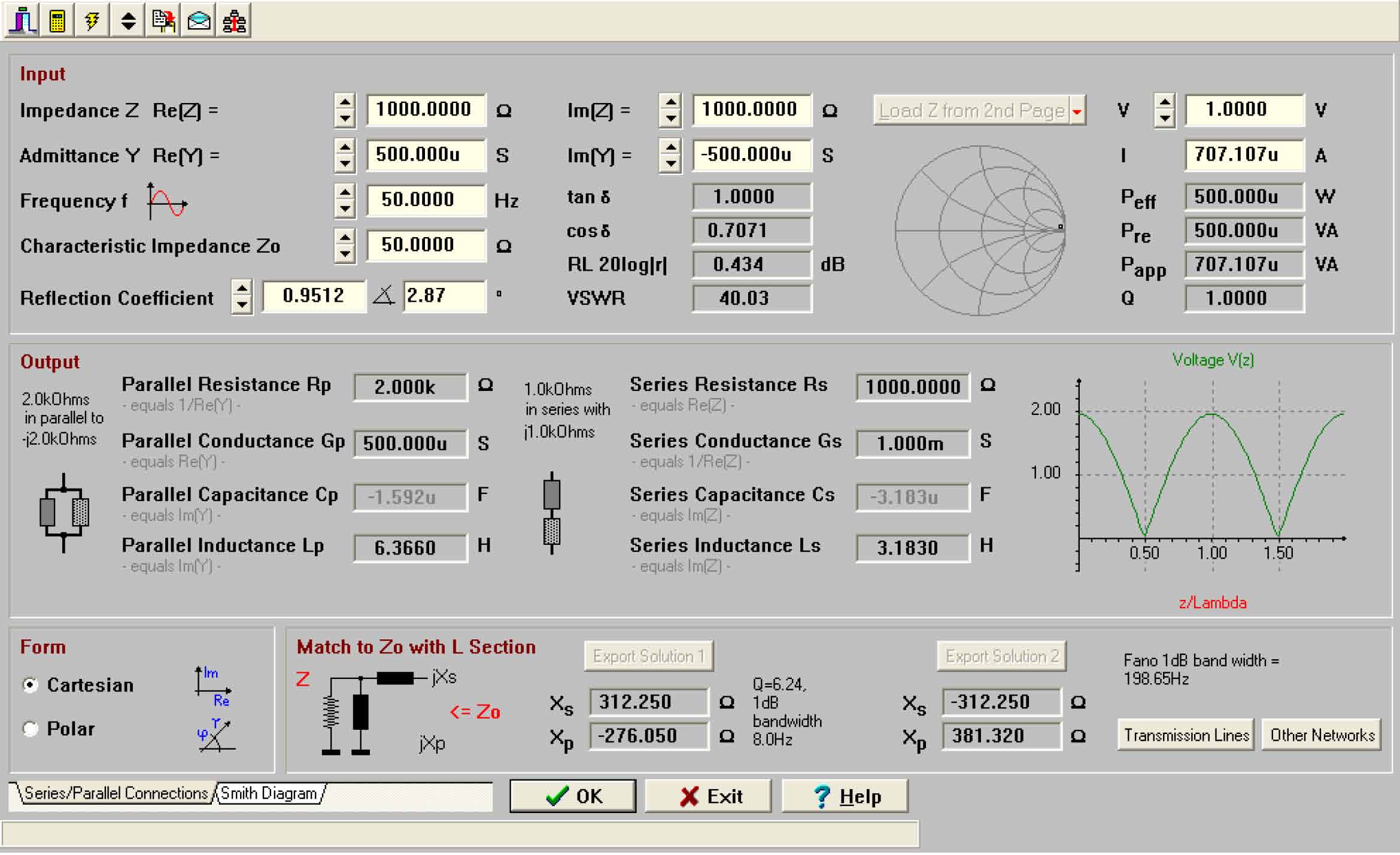Click the first solution Xp value -276.050
The width and height of the screenshot is (1400, 855).
coord(649,736)
